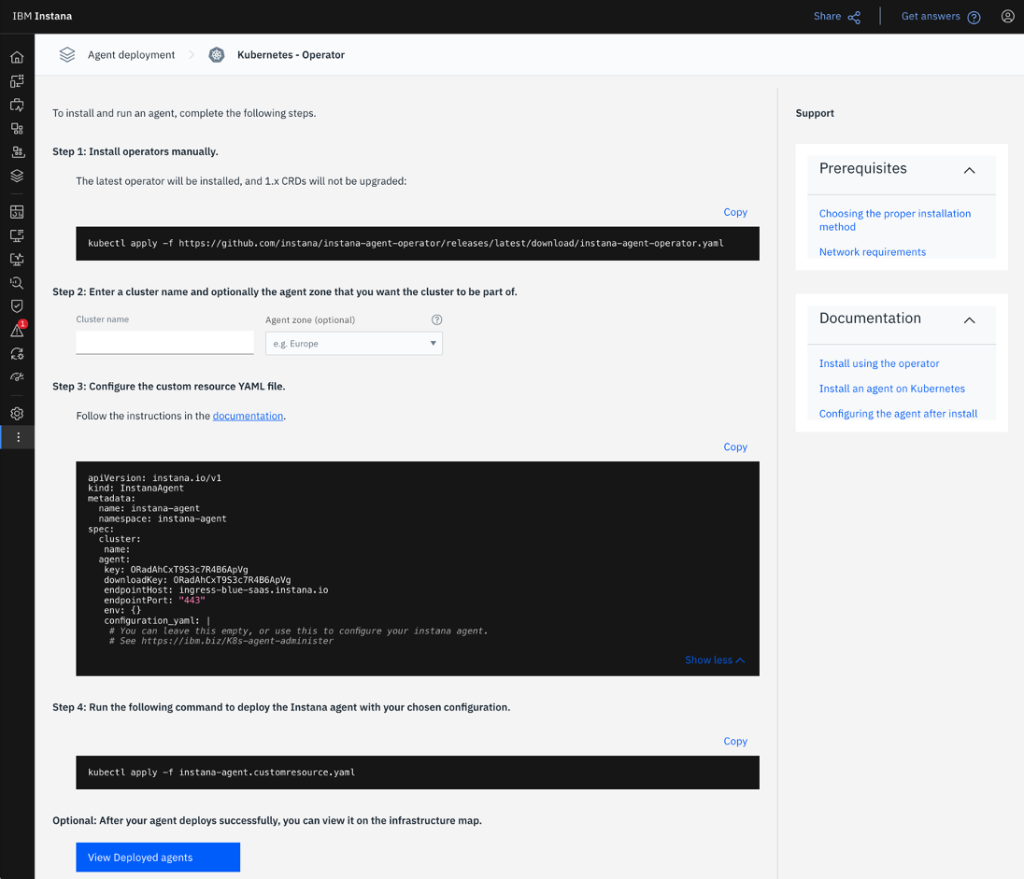The image size is (1024, 879).
Task: Click the tooltip icon next to Agent zone
Action: (x=437, y=319)
